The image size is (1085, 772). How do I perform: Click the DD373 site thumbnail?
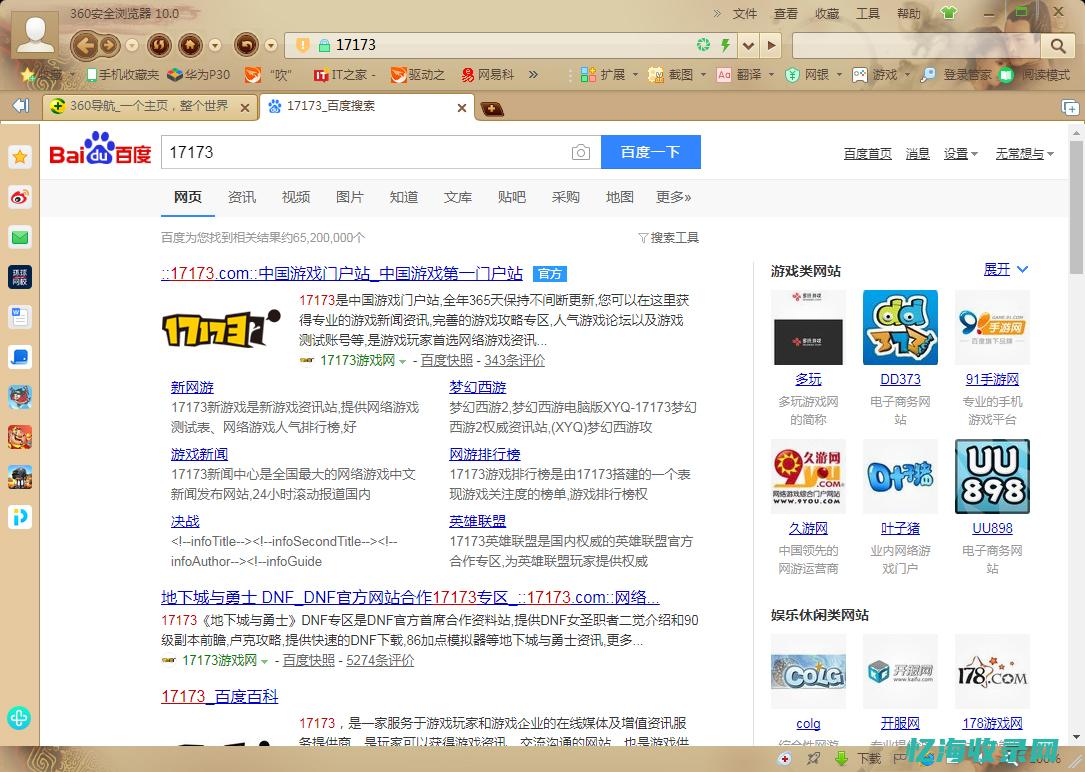point(899,327)
